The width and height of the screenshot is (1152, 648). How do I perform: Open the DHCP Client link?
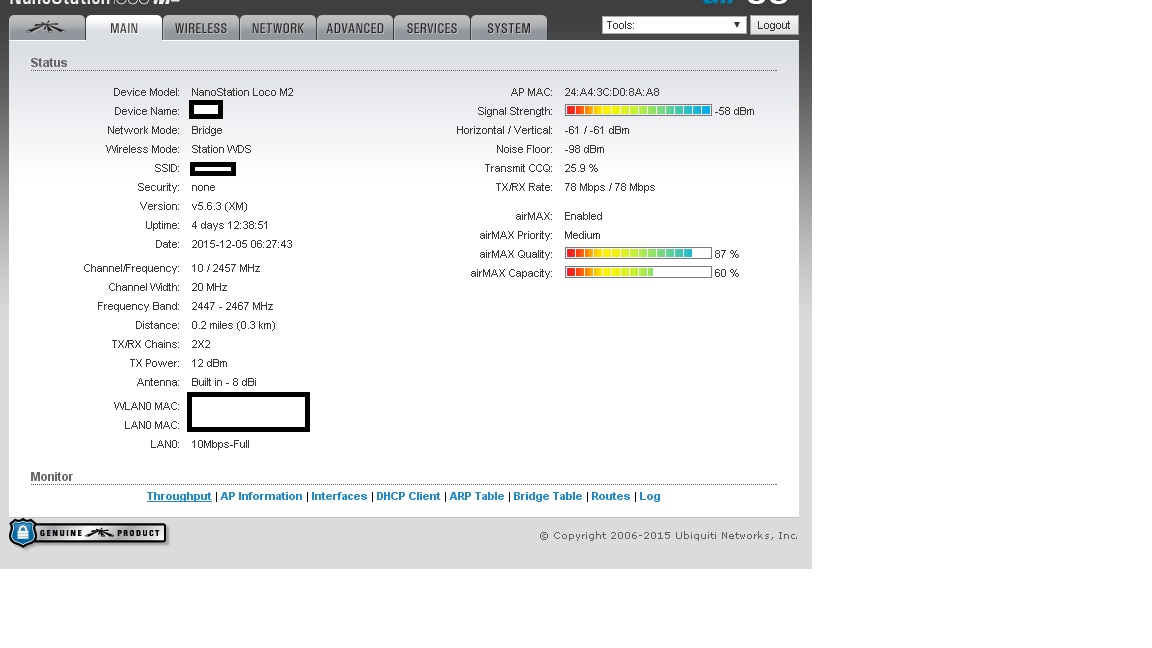[408, 496]
